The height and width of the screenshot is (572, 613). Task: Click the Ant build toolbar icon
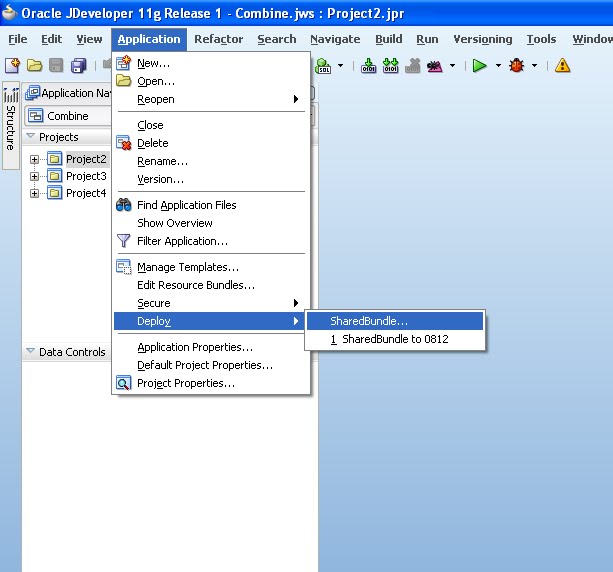tap(434, 66)
